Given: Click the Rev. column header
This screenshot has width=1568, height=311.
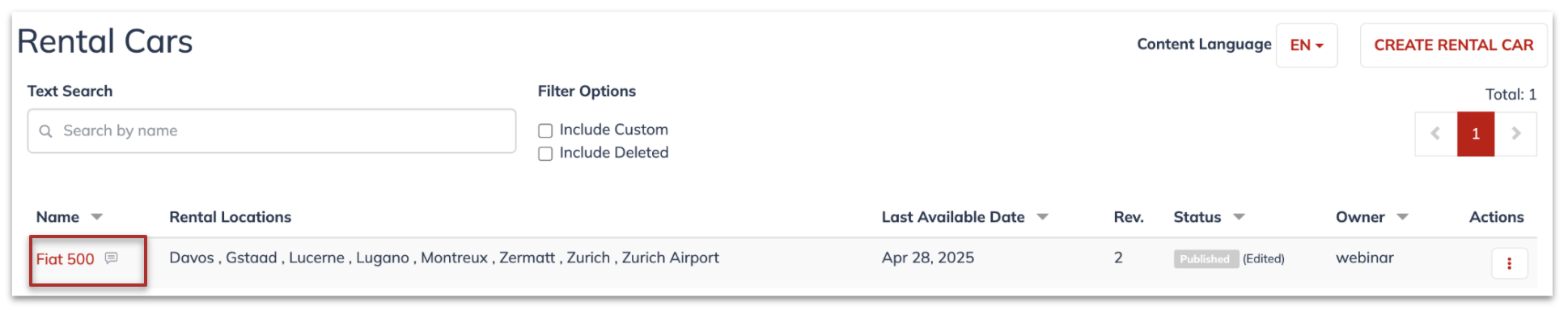Looking at the screenshot, I should [x=1129, y=217].
